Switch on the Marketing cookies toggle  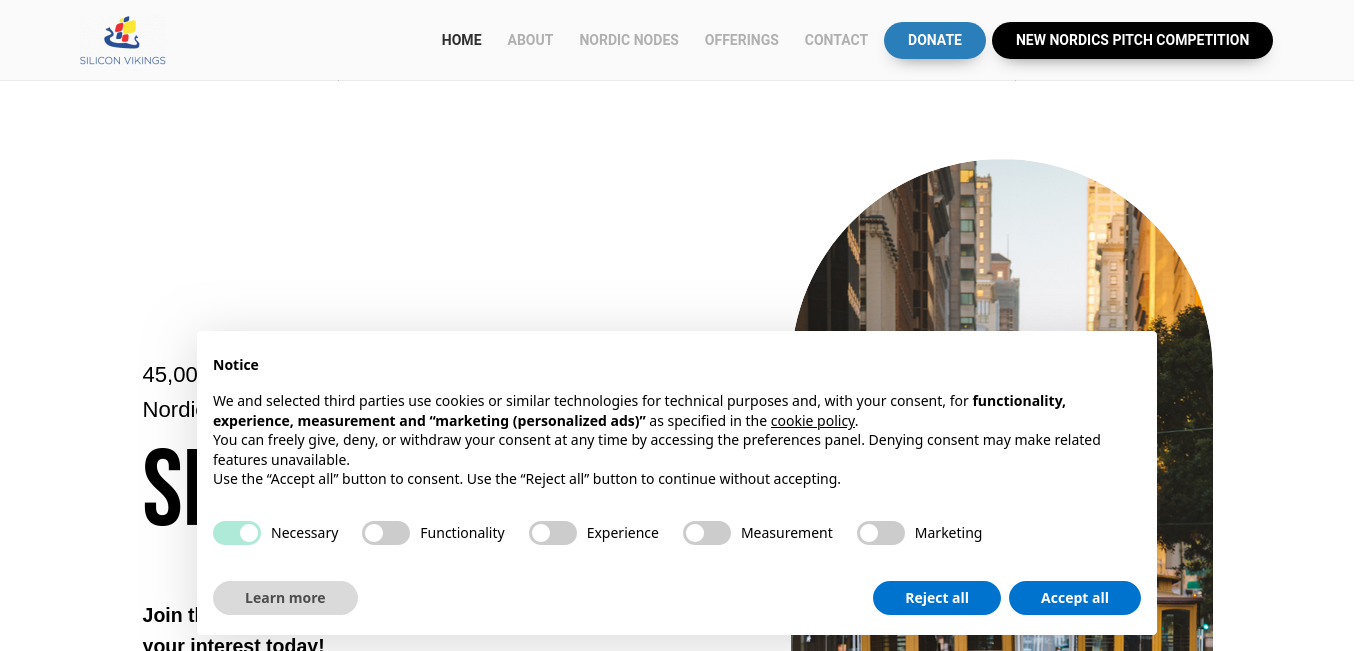(x=881, y=533)
